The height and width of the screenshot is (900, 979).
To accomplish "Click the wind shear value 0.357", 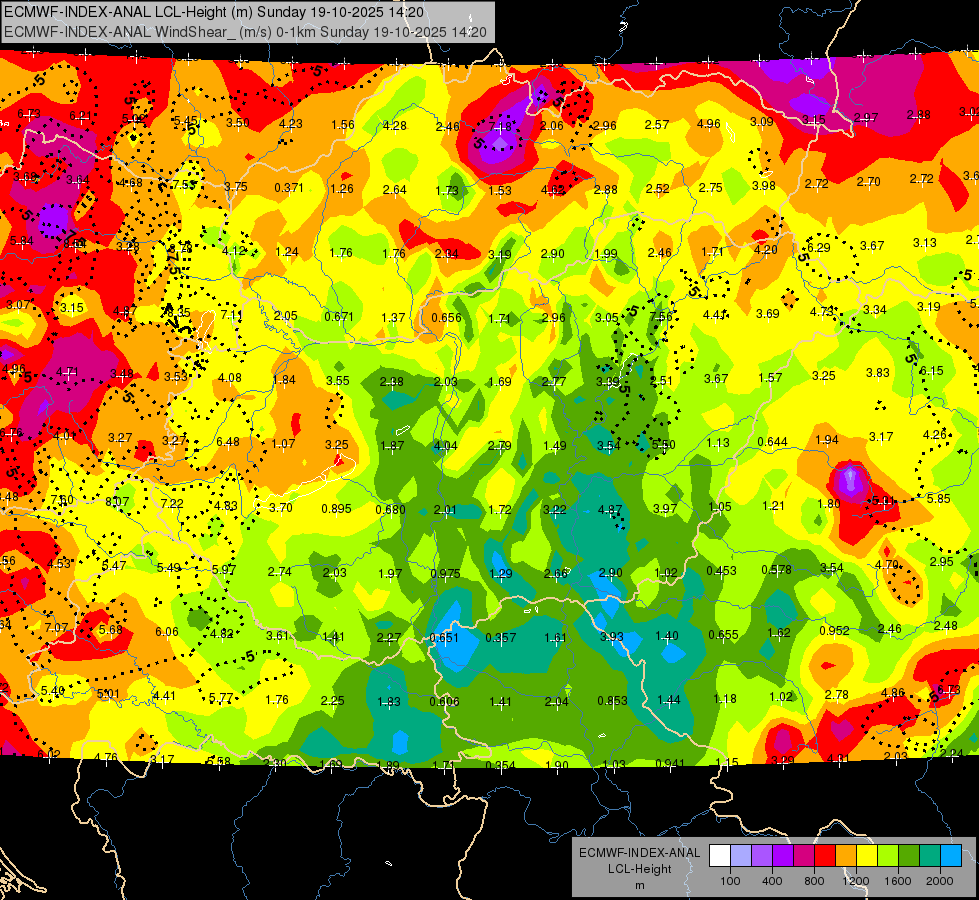I will [x=501, y=638].
